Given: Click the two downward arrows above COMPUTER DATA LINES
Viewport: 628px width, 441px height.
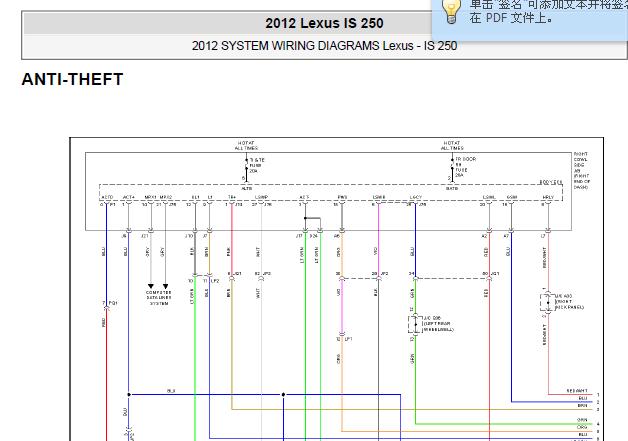Looking at the screenshot, I should pyautogui.click(x=158, y=286).
